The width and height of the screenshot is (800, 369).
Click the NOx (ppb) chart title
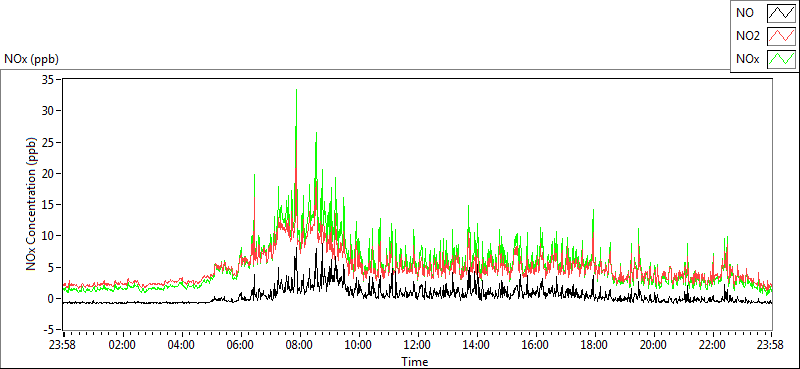(x=31, y=59)
